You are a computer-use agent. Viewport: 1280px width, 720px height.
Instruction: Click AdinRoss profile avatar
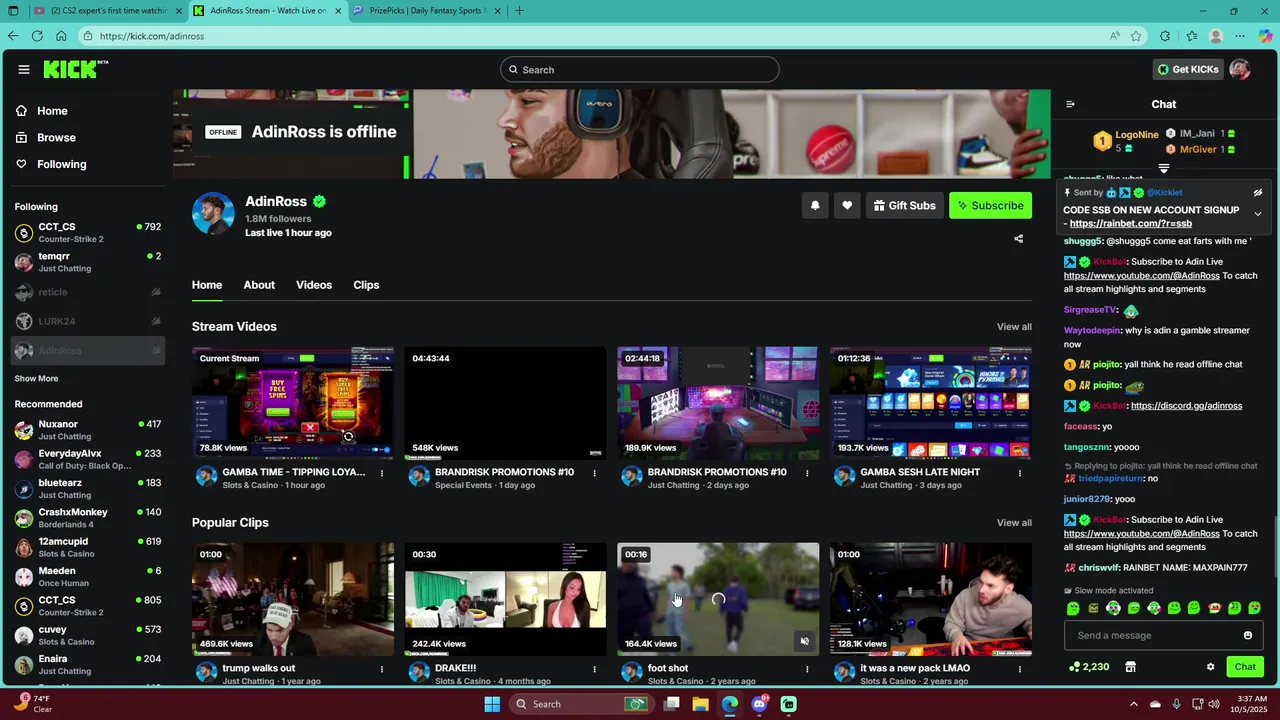point(213,213)
